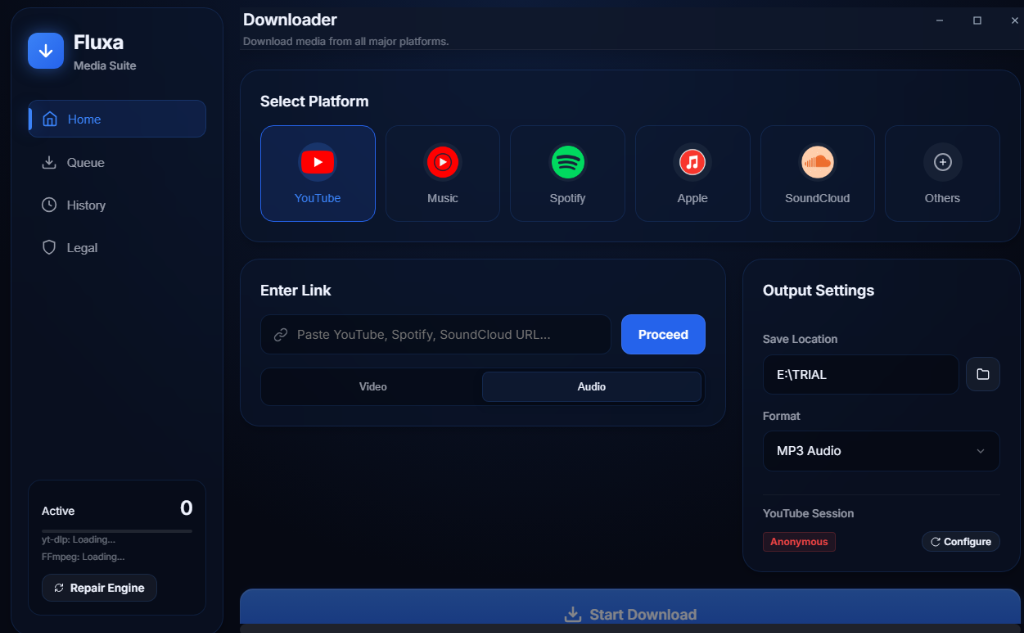Viewport: 1024px width, 633px height.
Task: Choose the Spotify platform card
Action: [568, 173]
